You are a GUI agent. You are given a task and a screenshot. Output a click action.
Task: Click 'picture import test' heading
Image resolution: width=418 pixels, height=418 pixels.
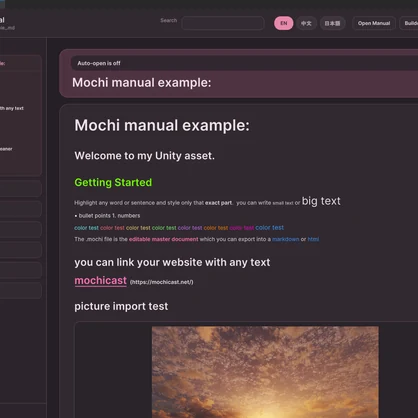pyautogui.click(x=121, y=306)
